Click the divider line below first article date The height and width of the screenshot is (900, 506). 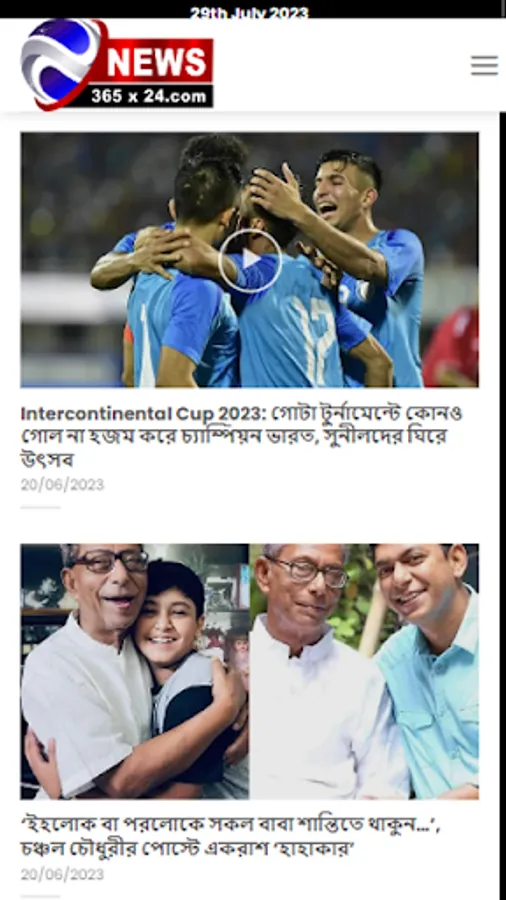(40, 507)
